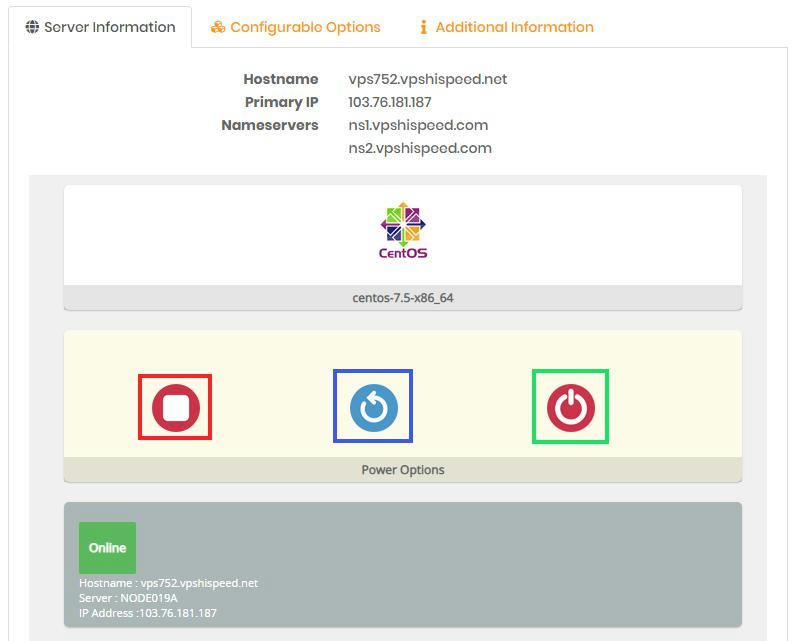Click the red Stop server icon

tap(175, 408)
